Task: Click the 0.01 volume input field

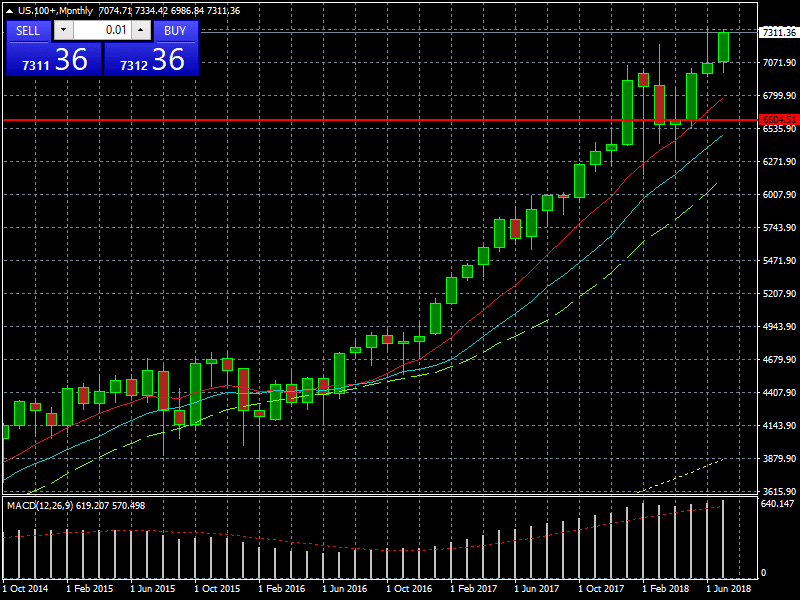Action: [x=102, y=31]
